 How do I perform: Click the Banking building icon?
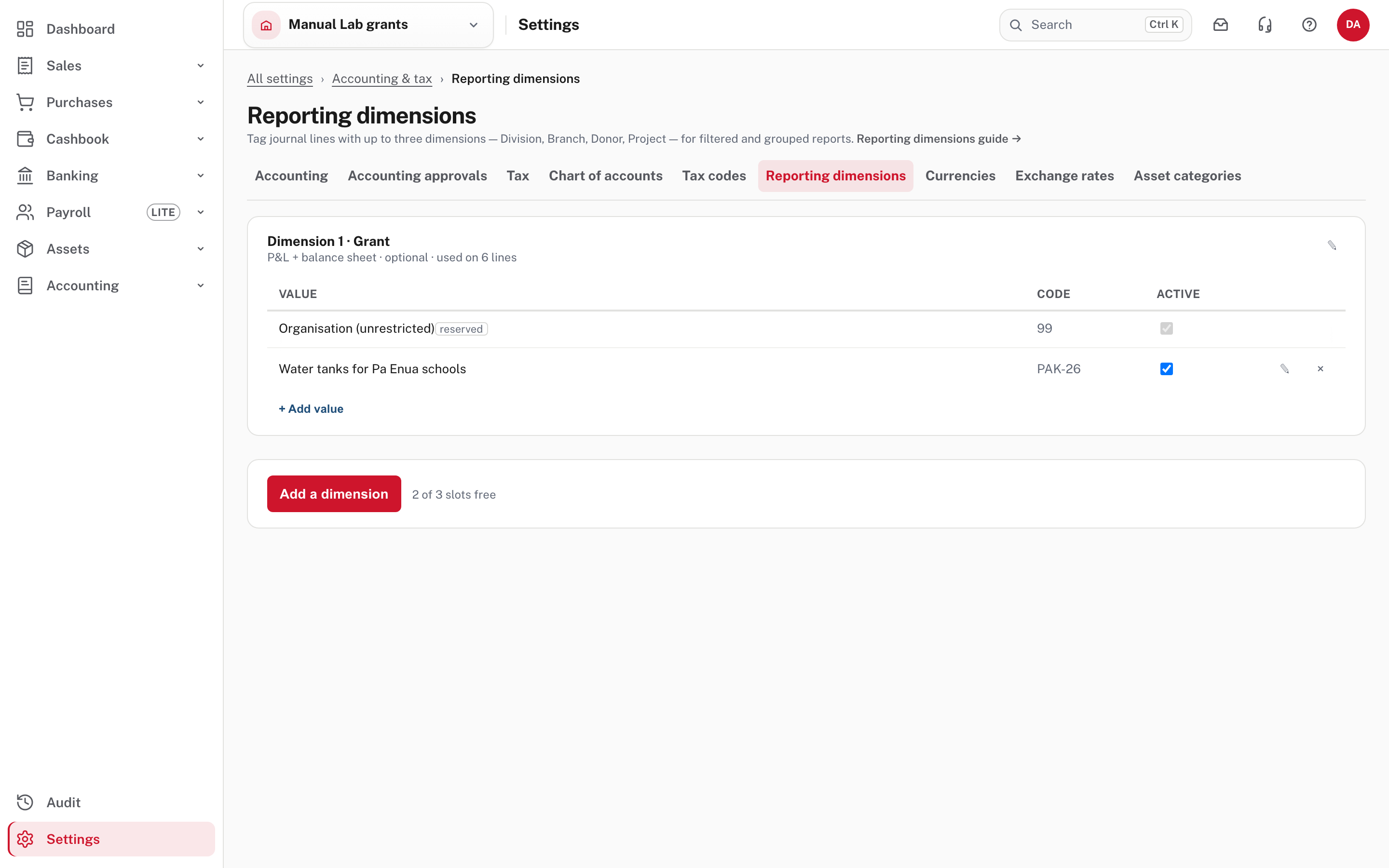point(25,176)
